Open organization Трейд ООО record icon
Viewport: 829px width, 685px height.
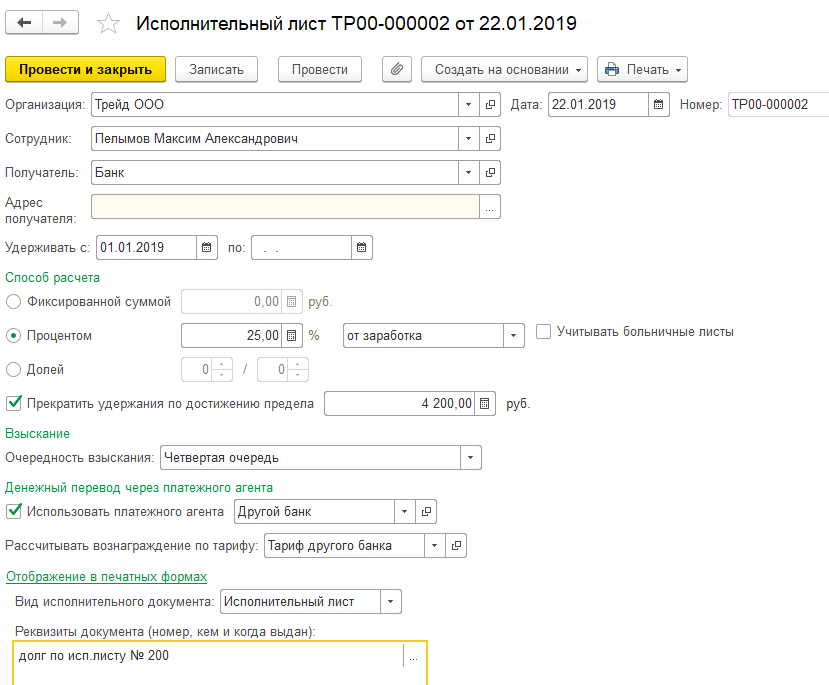[490, 105]
